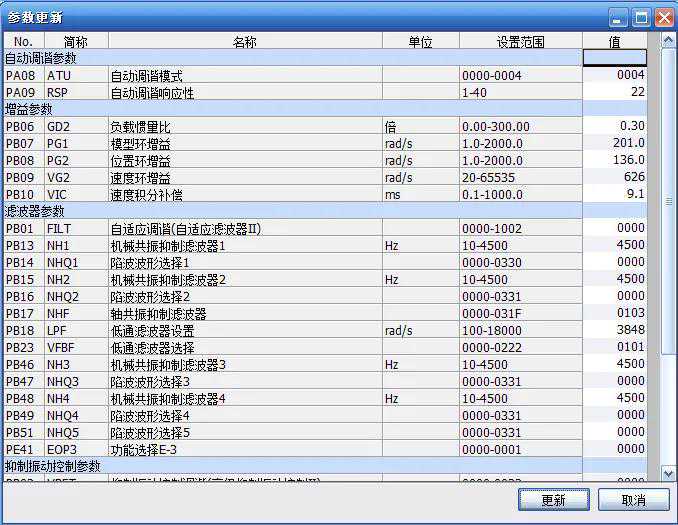The image size is (678, 525).
Task: Select the PA08 ATU value field 0004
Action: click(615, 76)
